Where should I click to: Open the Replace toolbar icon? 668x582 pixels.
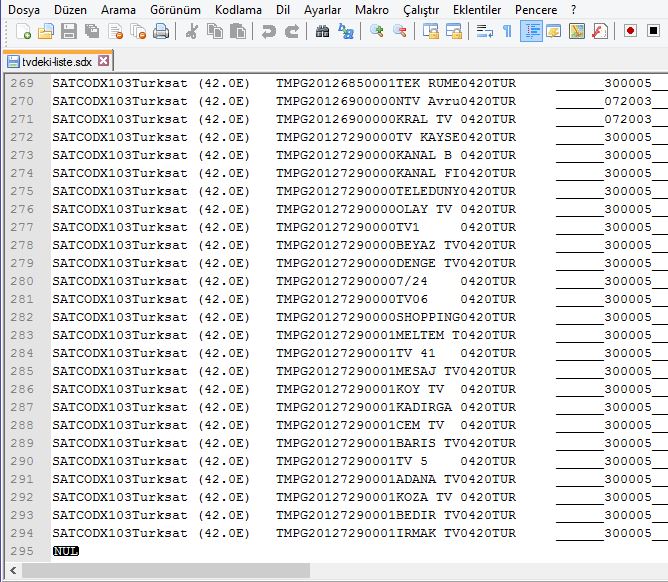tap(346, 32)
